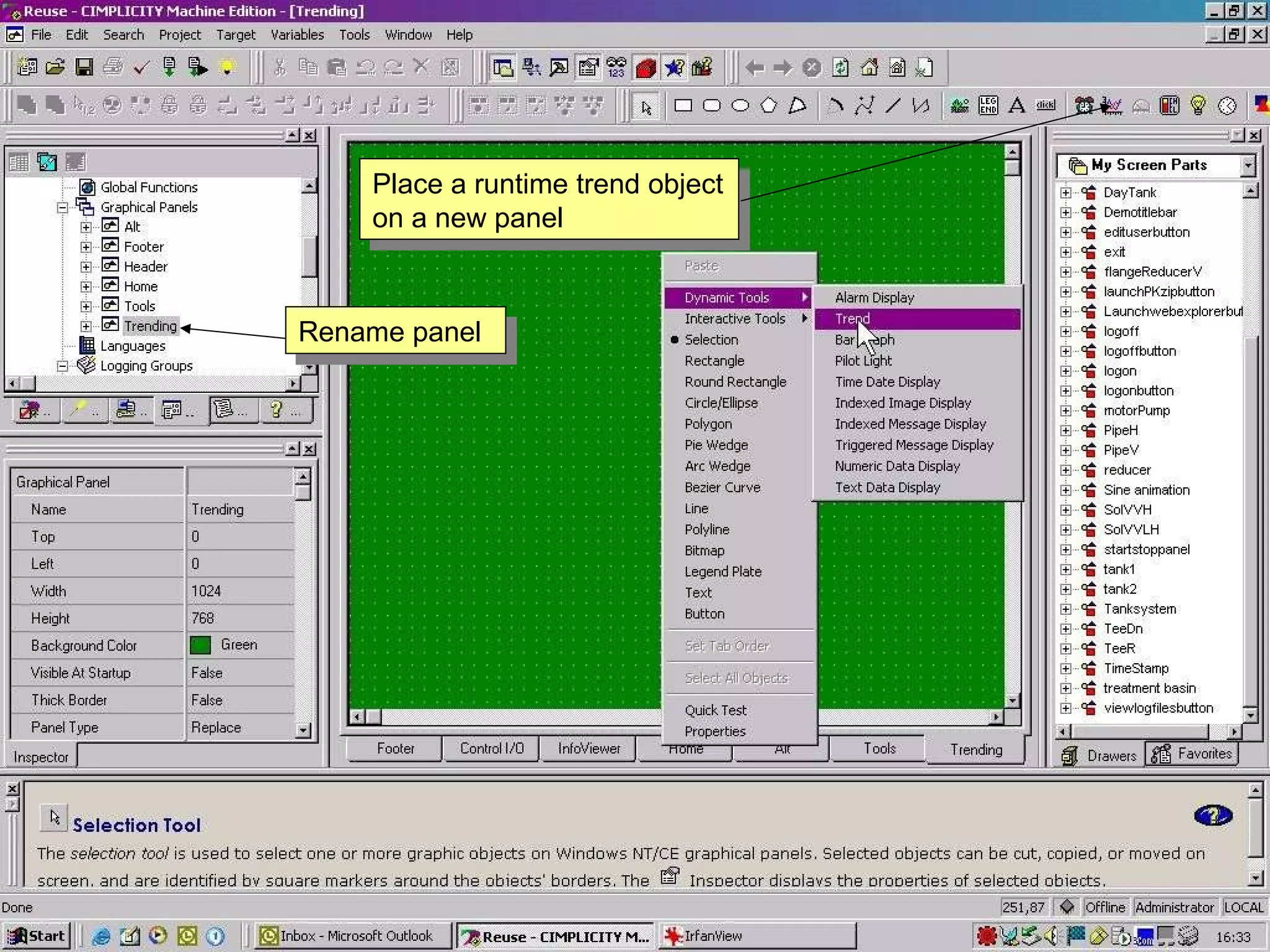The image size is (1270, 952).
Task: Expand the DayTank screen part
Action: click(1065, 193)
